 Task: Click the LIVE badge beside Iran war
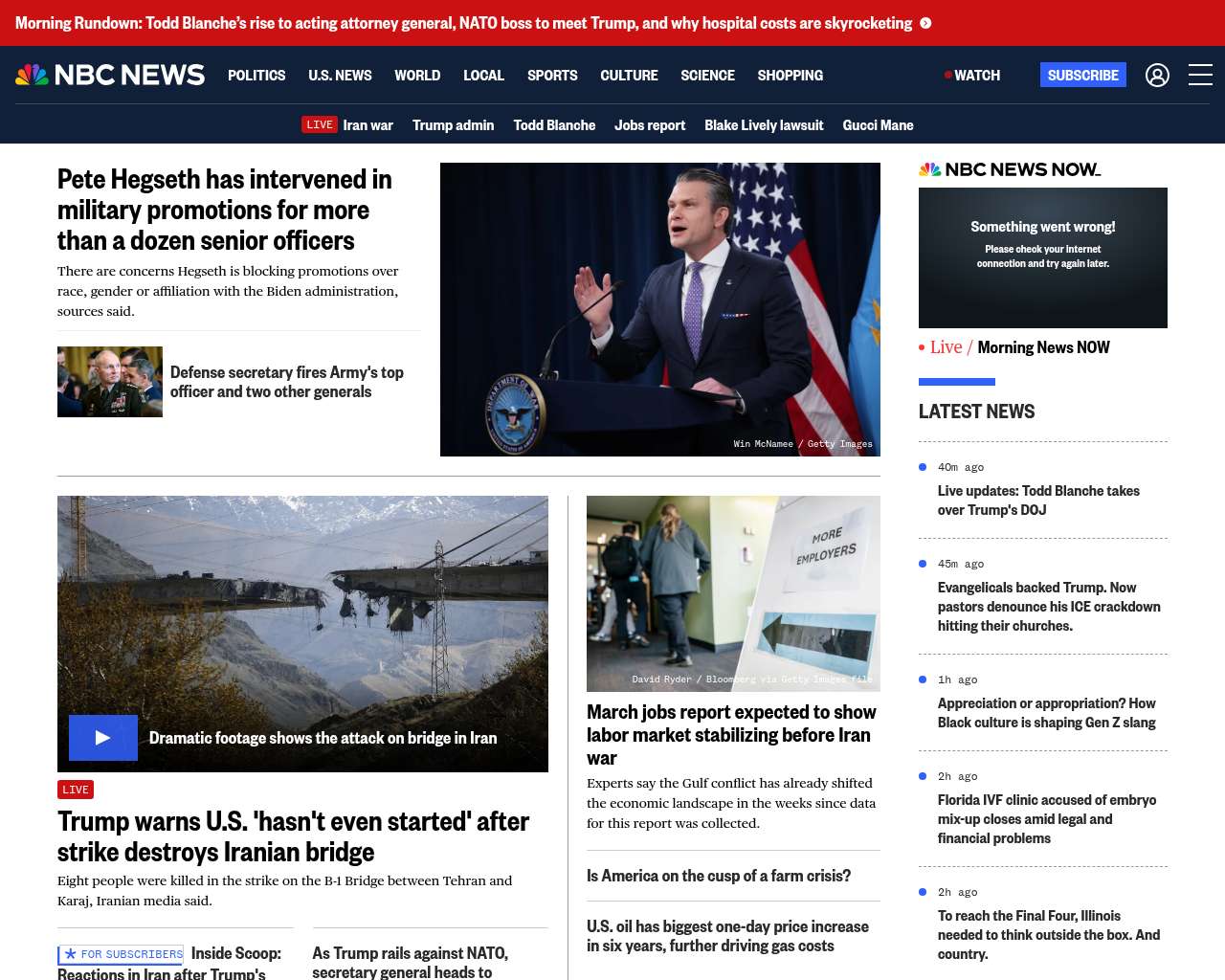(x=320, y=124)
